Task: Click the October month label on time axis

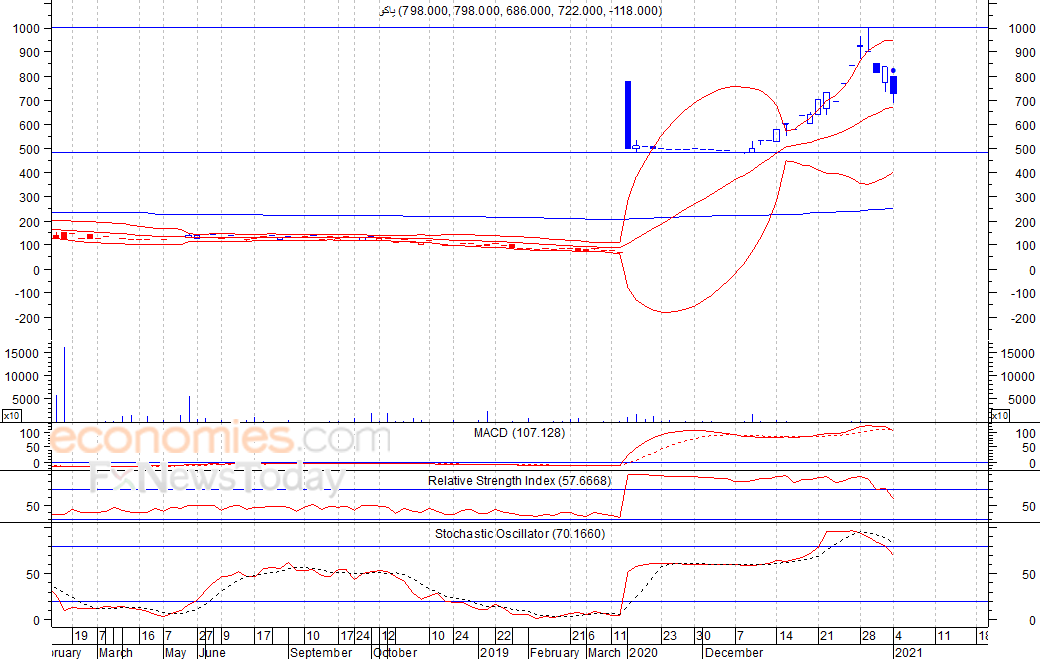Action: (x=395, y=652)
